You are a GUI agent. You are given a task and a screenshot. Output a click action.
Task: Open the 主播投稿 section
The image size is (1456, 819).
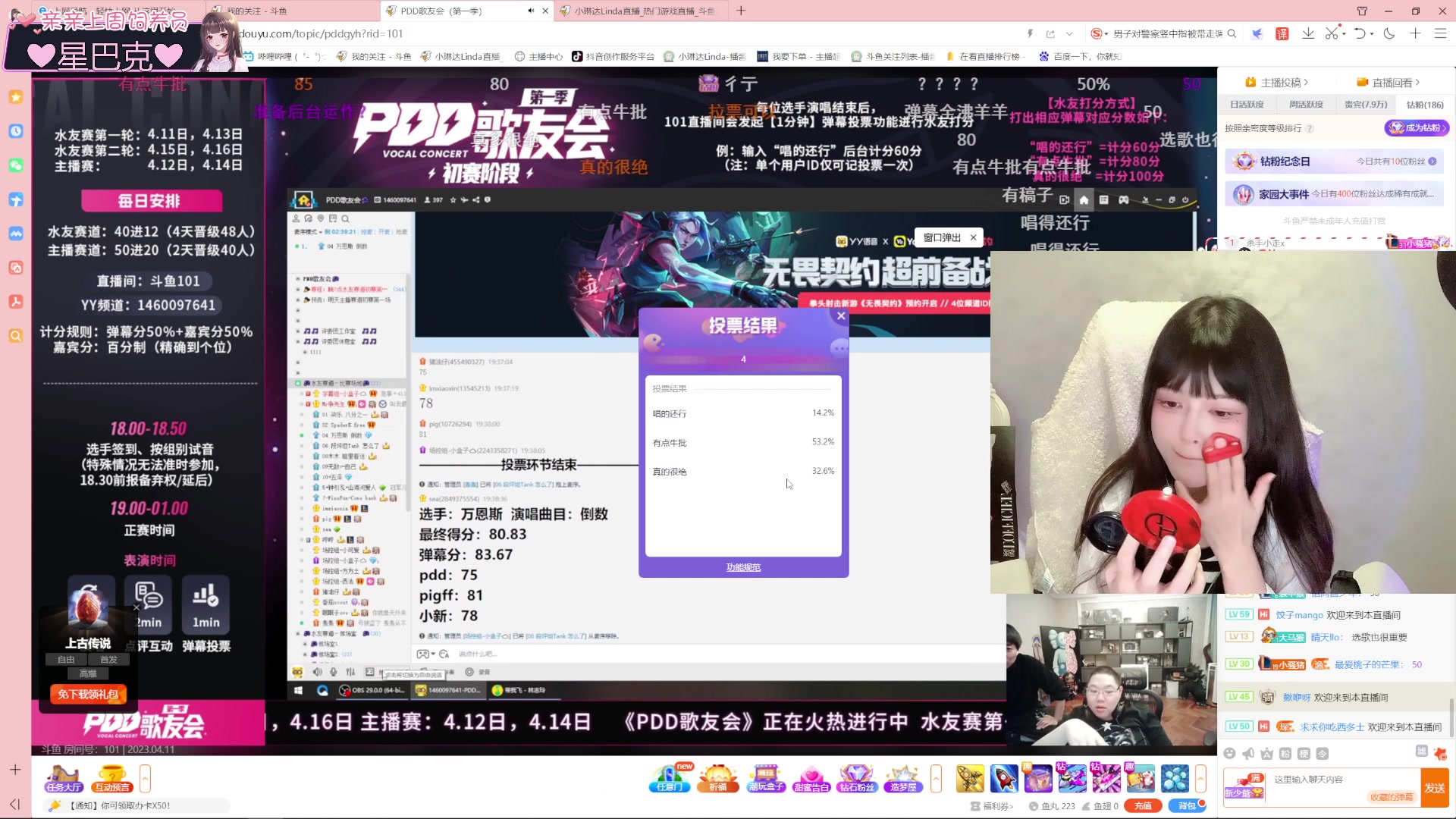(x=1277, y=82)
